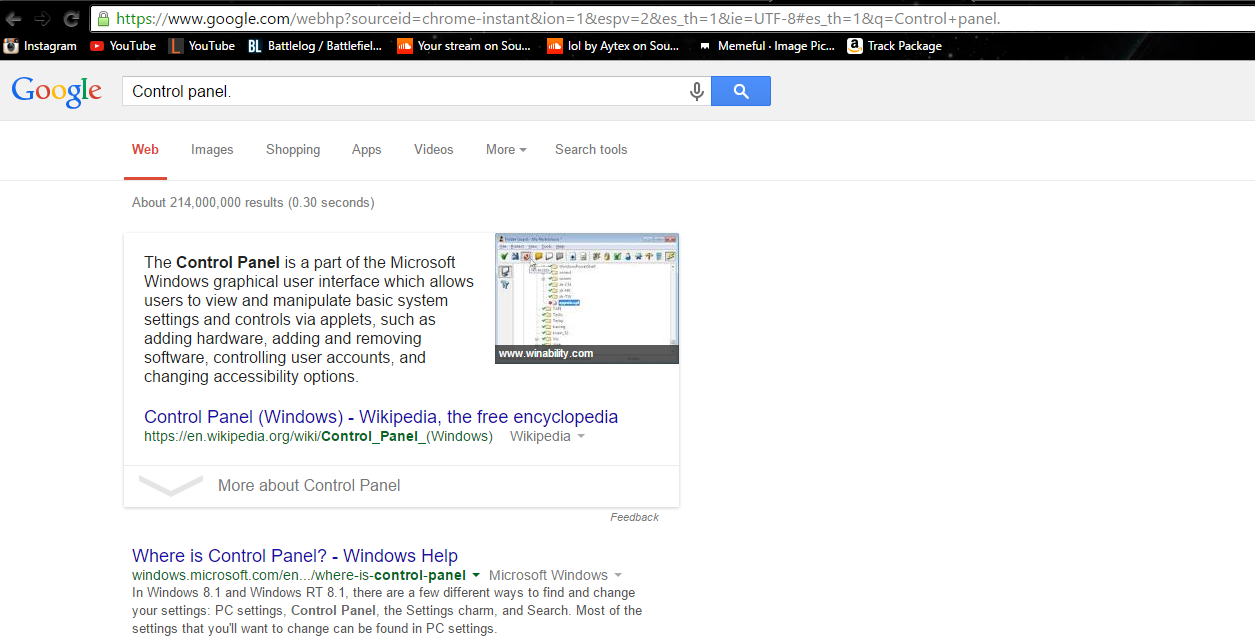This screenshot has width=1255, height=642.
Task: Switch to Apps results tab
Action: coord(366,150)
